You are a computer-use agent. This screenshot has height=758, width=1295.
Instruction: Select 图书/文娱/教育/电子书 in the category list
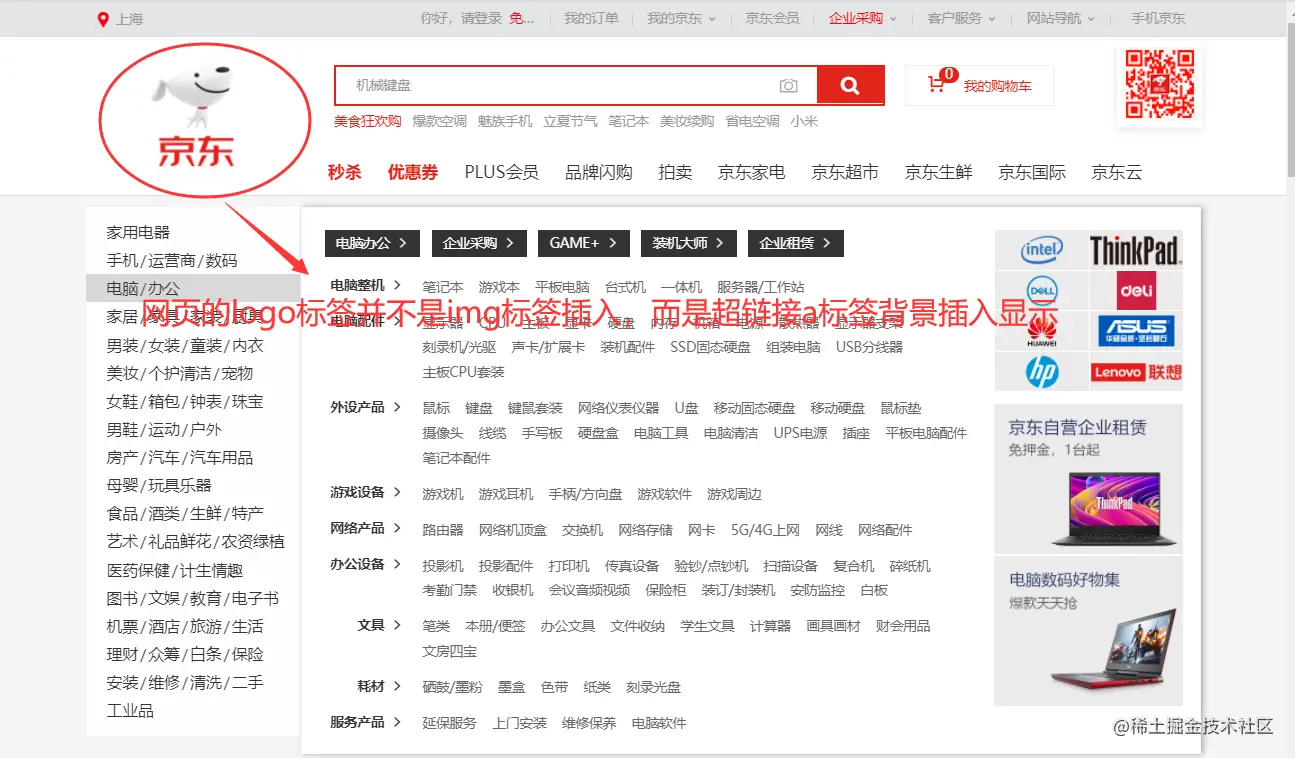193,598
